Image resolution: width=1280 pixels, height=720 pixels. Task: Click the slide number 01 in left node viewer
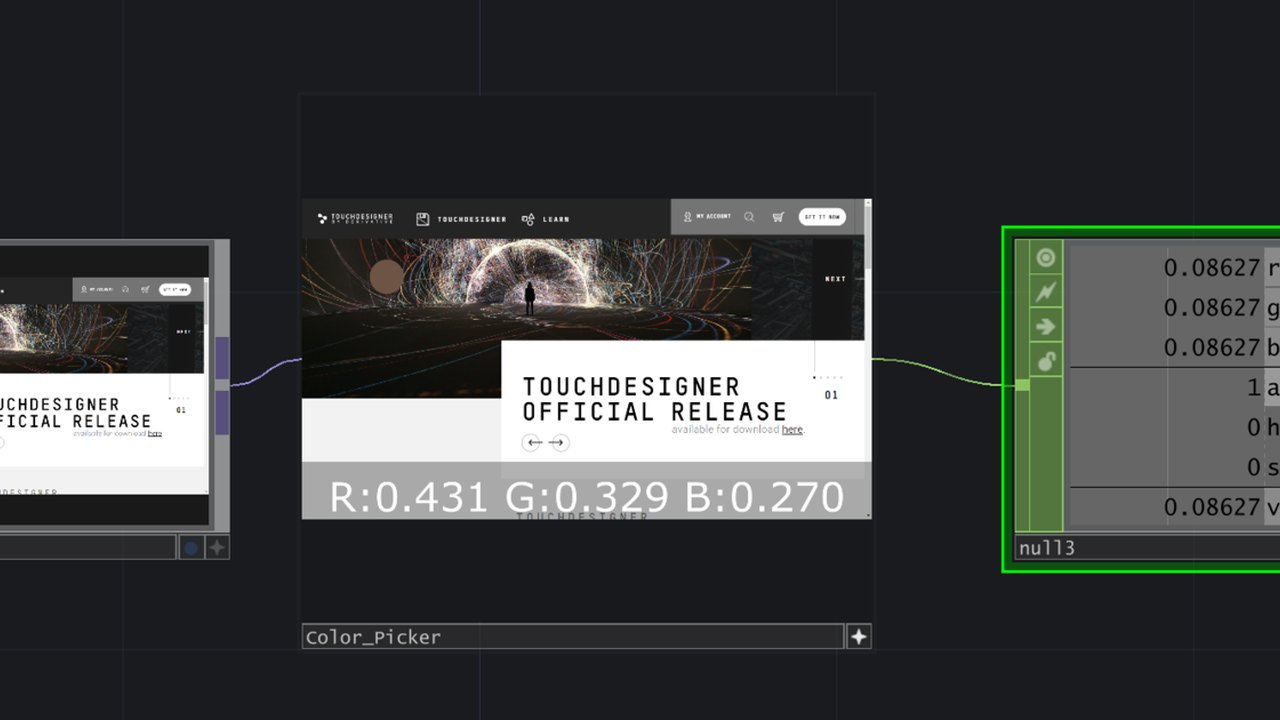point(181,410)
